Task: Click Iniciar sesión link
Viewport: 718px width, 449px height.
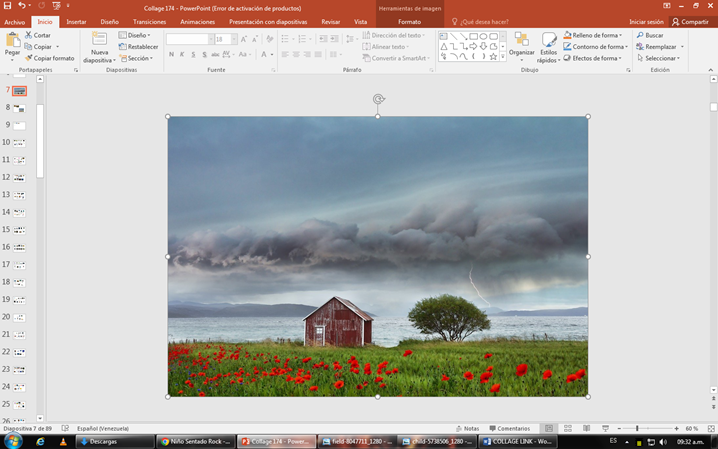Action: pyautogui.click(x=646, y=22)
